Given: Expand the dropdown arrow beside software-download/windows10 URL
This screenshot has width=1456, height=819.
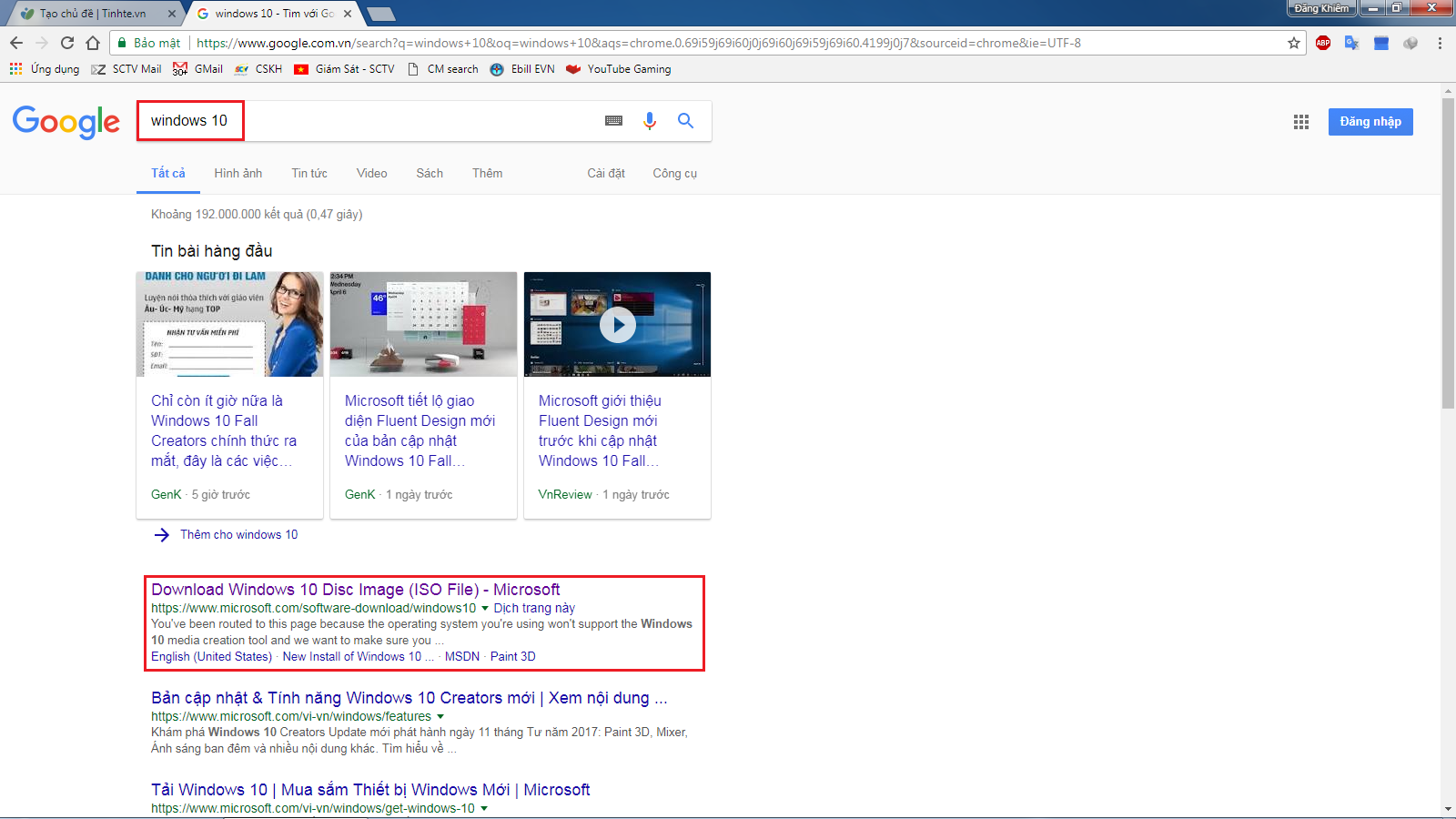Looking at the screenshot, I should 485,608.
